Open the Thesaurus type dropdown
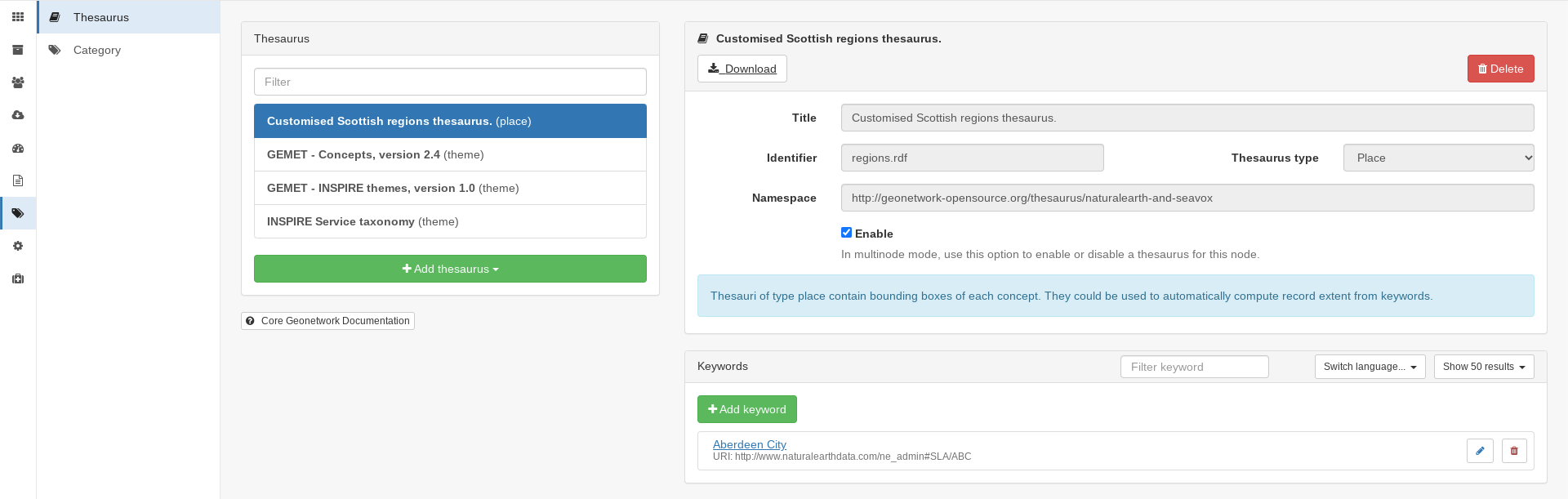The height and width of the screenshot is (499, 1568). point(1438,158)
